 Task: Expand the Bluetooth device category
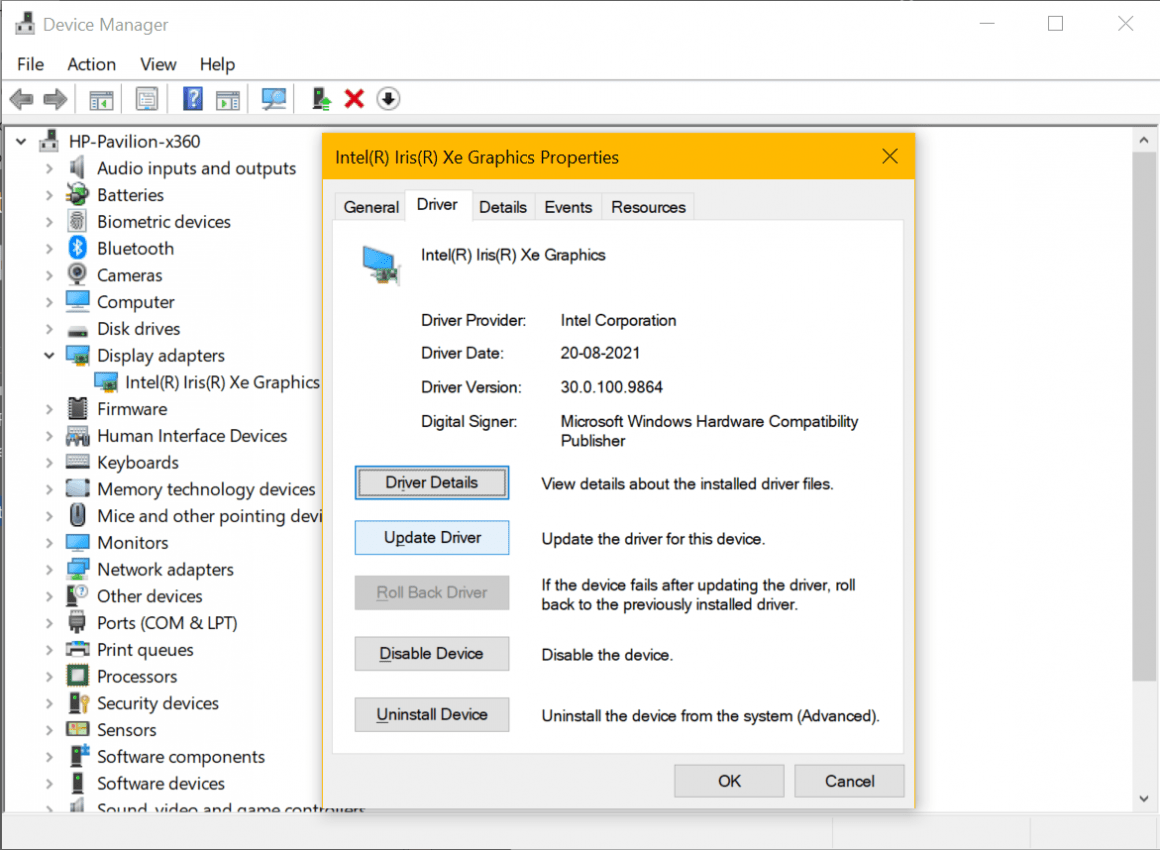[x=48, y=248]
